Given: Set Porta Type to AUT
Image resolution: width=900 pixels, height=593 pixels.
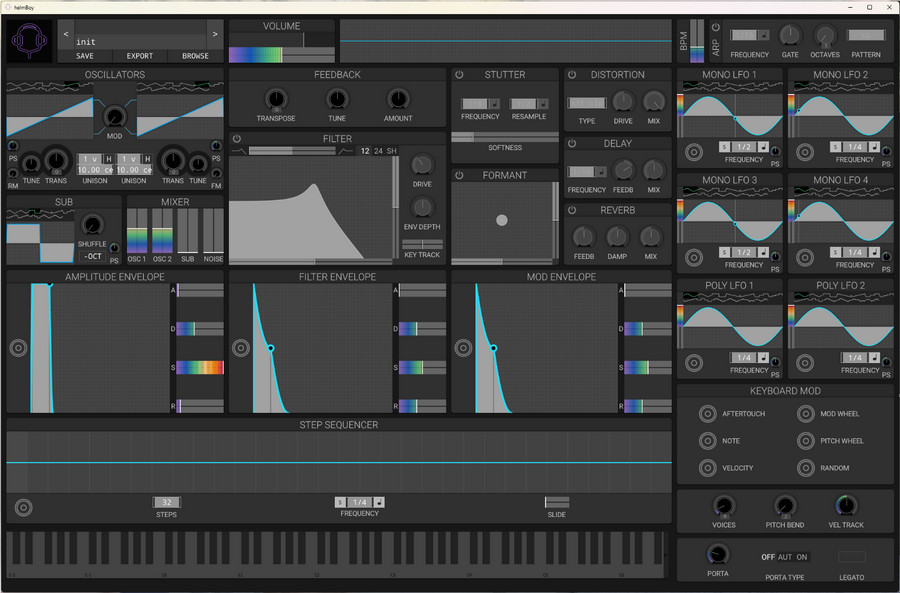Looking at the screenshot, I should [785, 557].
